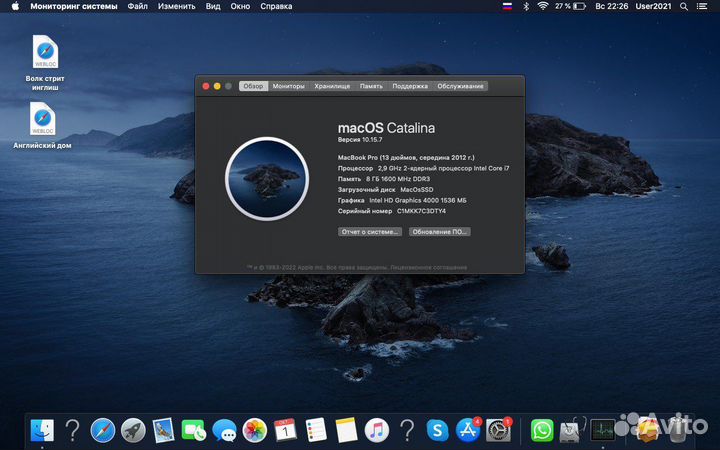Open the Изменить menu
The image size is (720, 450).
point(176,6)
